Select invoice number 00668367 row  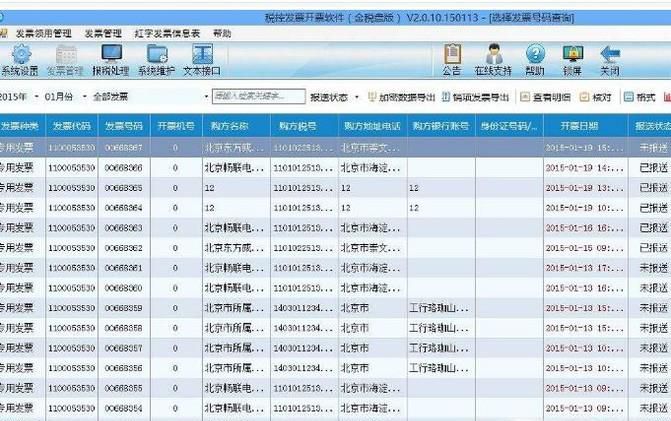click(x=336, y=148)
